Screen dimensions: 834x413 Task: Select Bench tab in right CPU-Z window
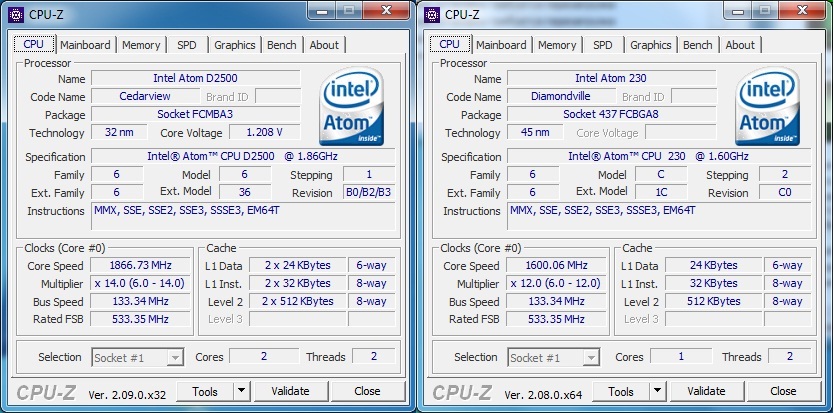point(698,45)
